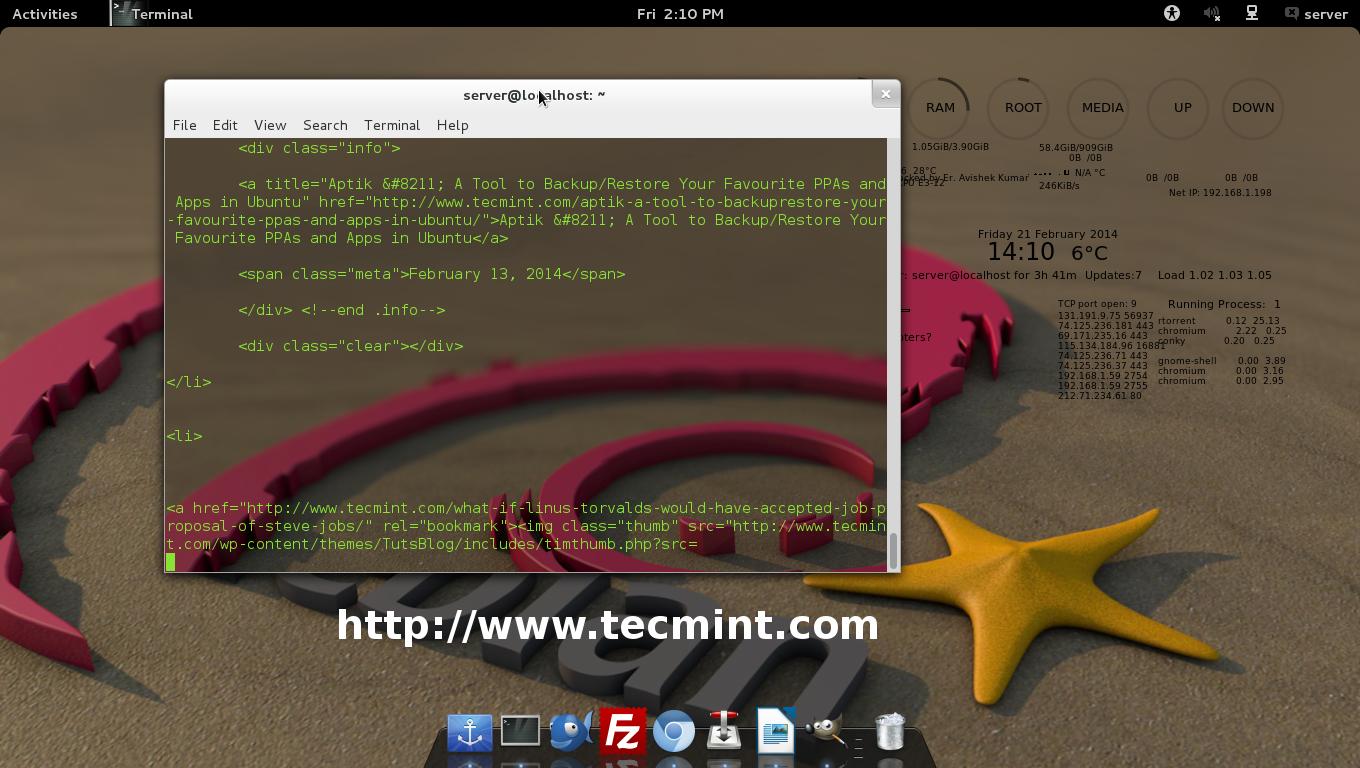Open Chromium browser from the dock
This screenshot has height=768, width=1360.
pyautogui.click(x=673, y=732)
